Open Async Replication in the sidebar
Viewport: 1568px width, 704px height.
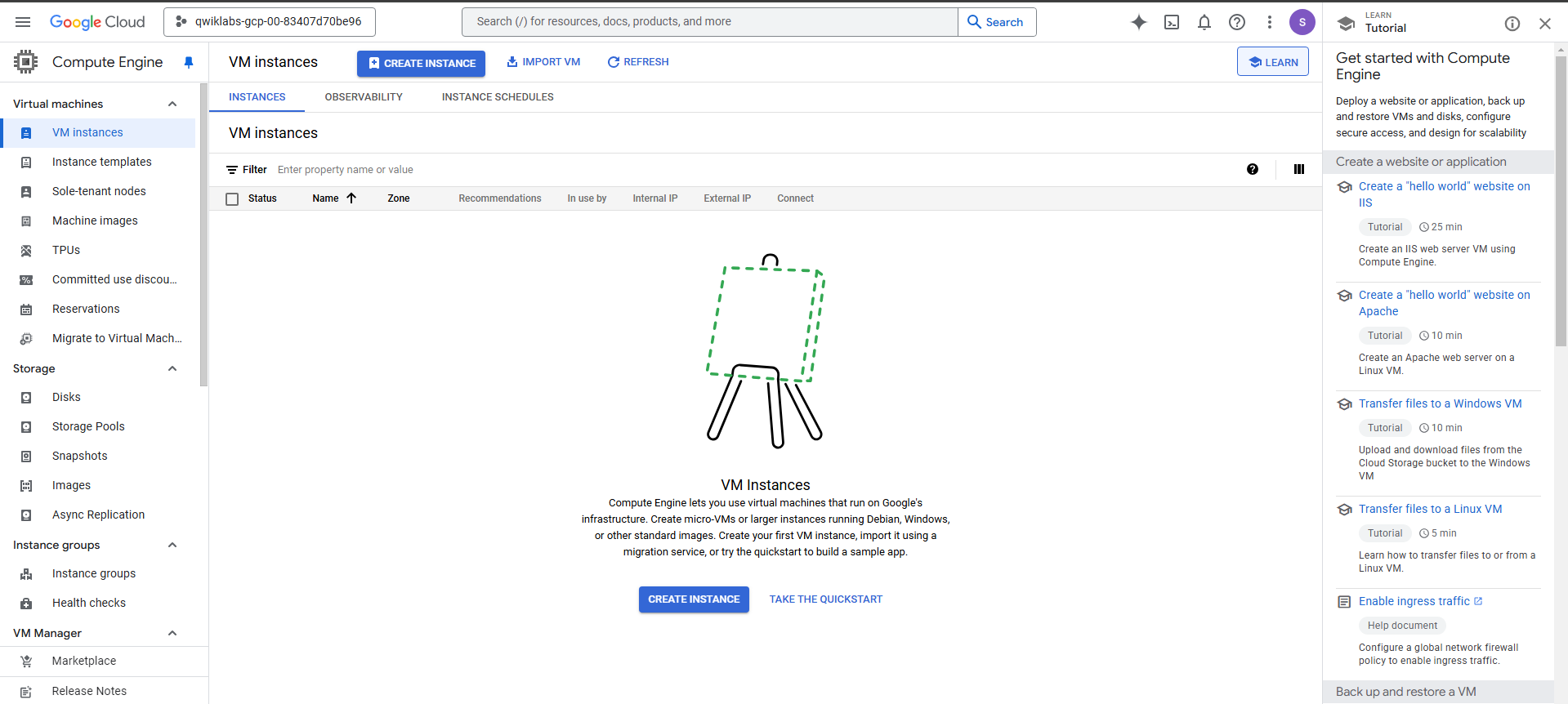(x=98, y=515)
